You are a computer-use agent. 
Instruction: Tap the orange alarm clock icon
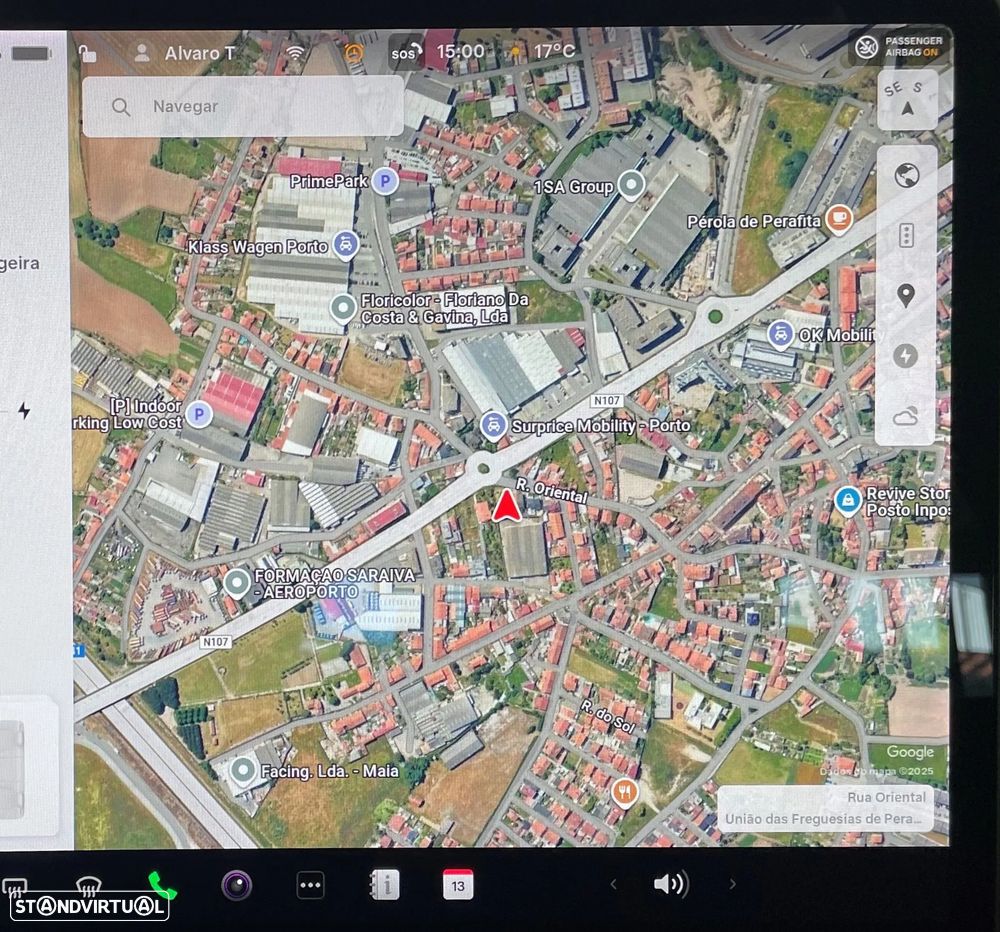point(353,52)
